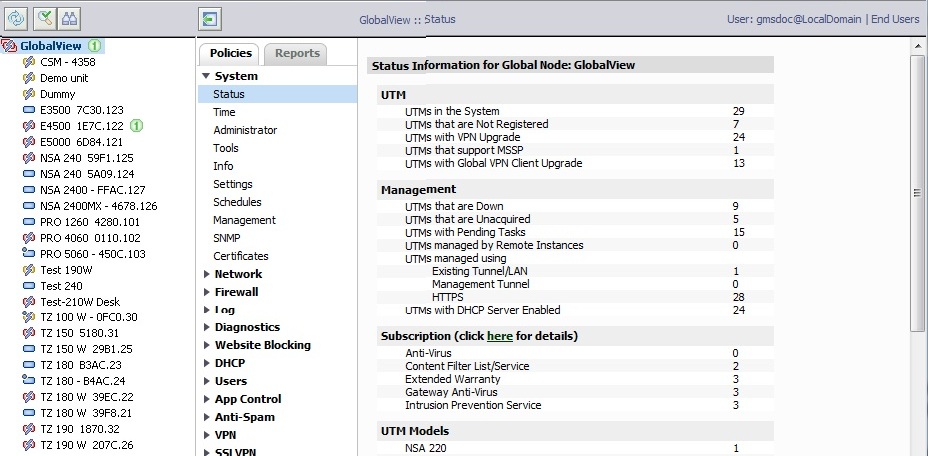
Task: Click the 'UTMs that are Down' row
Action: pos(575,206)
